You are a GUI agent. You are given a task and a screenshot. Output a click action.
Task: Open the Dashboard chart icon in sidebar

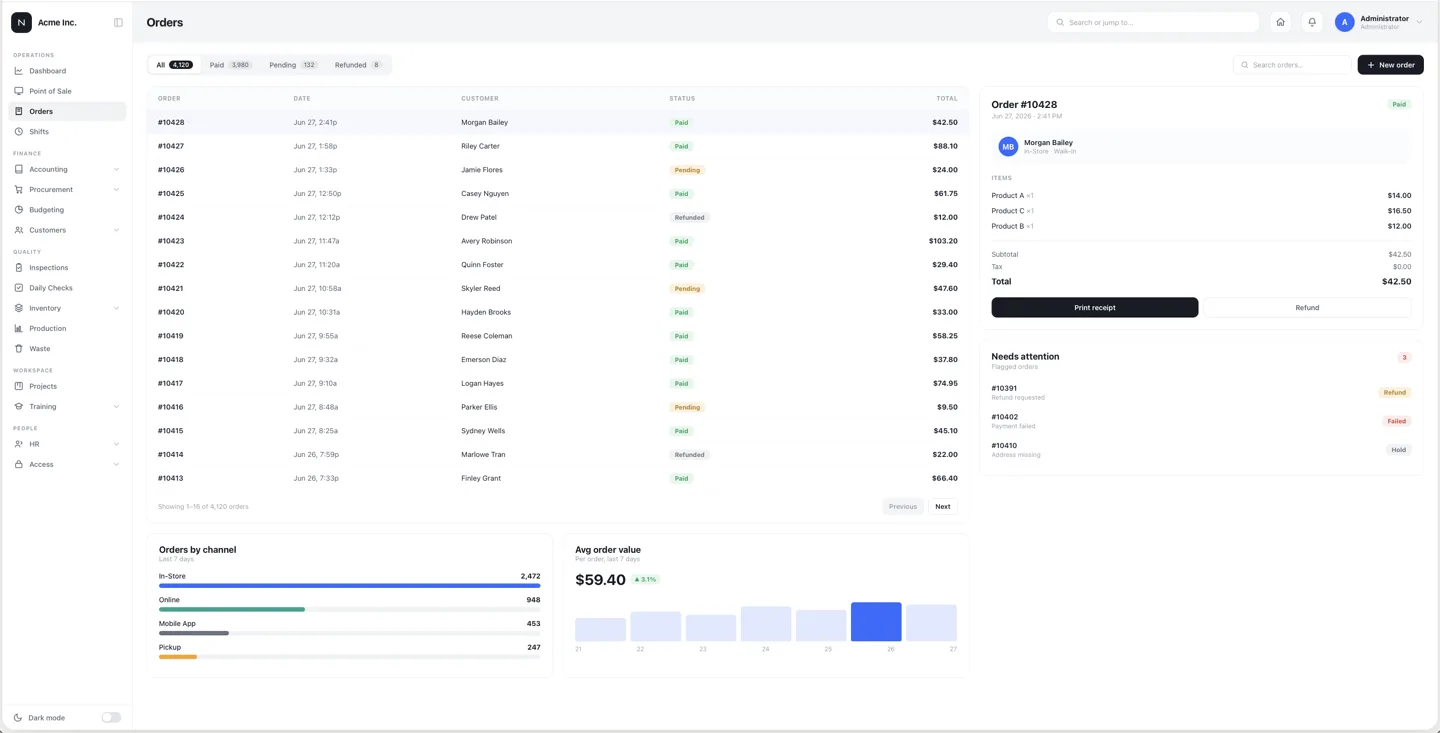click(x=18, y=71)
